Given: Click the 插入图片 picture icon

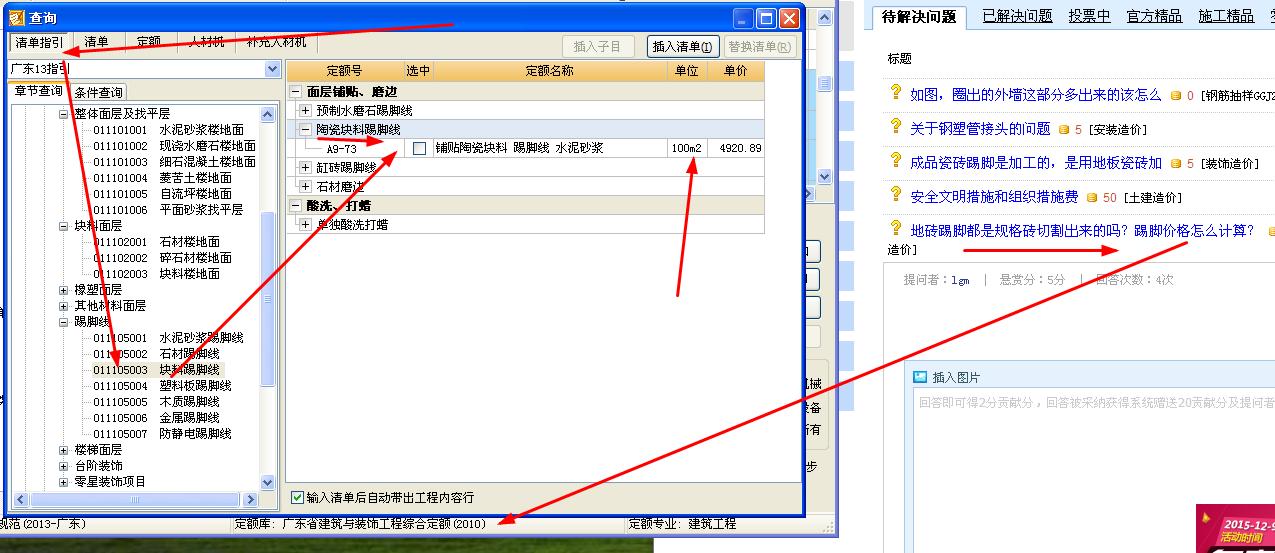Looking at the screenshot, I should [x=921, y=377].
